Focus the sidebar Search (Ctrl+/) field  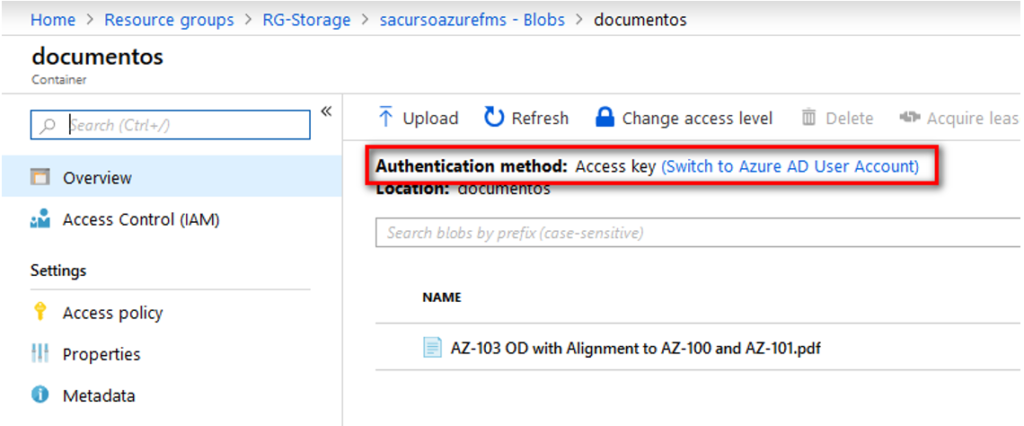170,125
